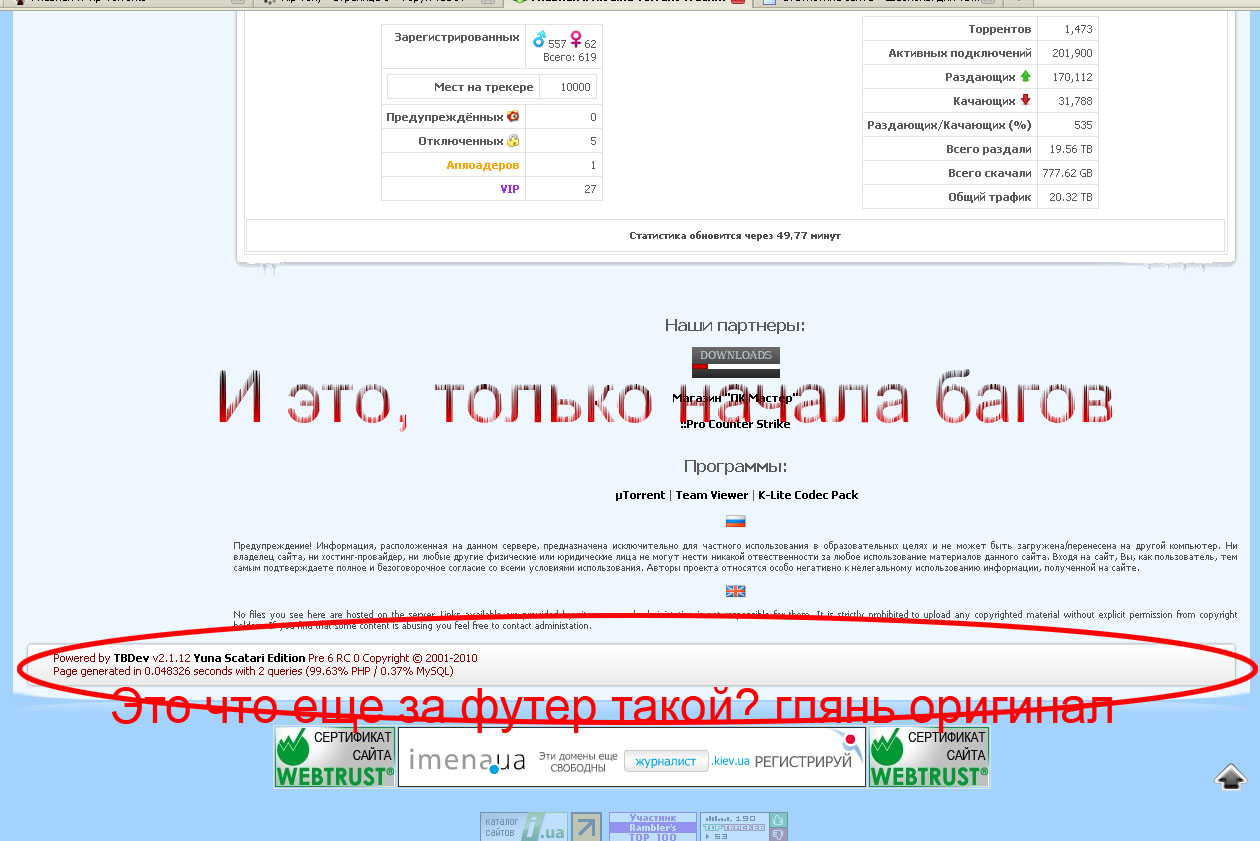Click the Всего раздали value 19.56 TB
This screenshot has height=841, width=1260.
click(x=1071, y=149)
